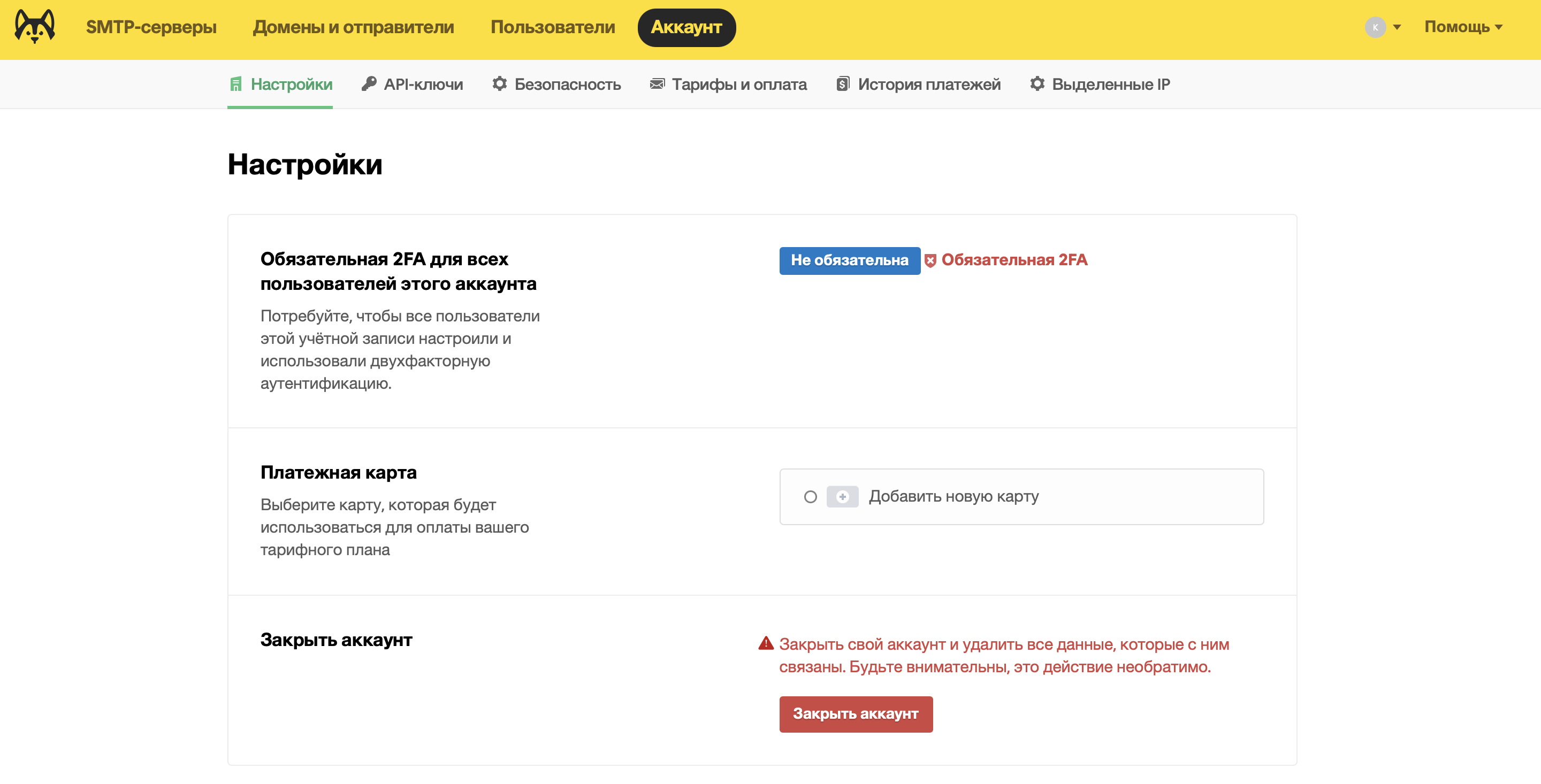1541x784 pixels.
Task: Switch to the Выделенные IP tab
Action: [1100, 84]
